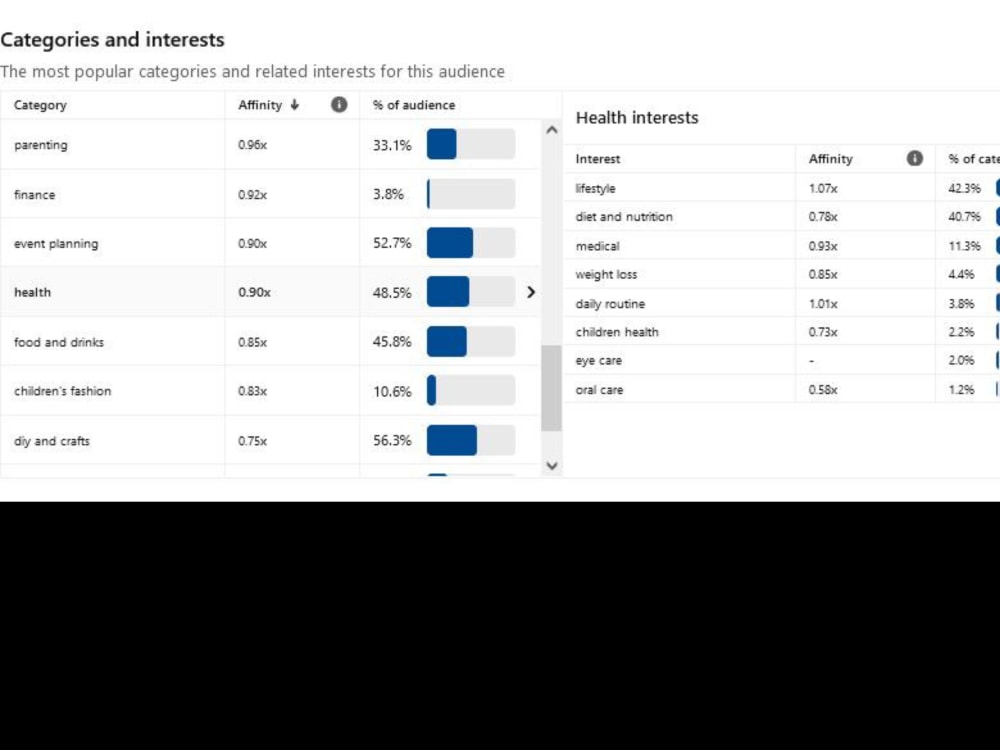
Task: Click the category list scrollbar thumb
Action: (x=551, y=388)
